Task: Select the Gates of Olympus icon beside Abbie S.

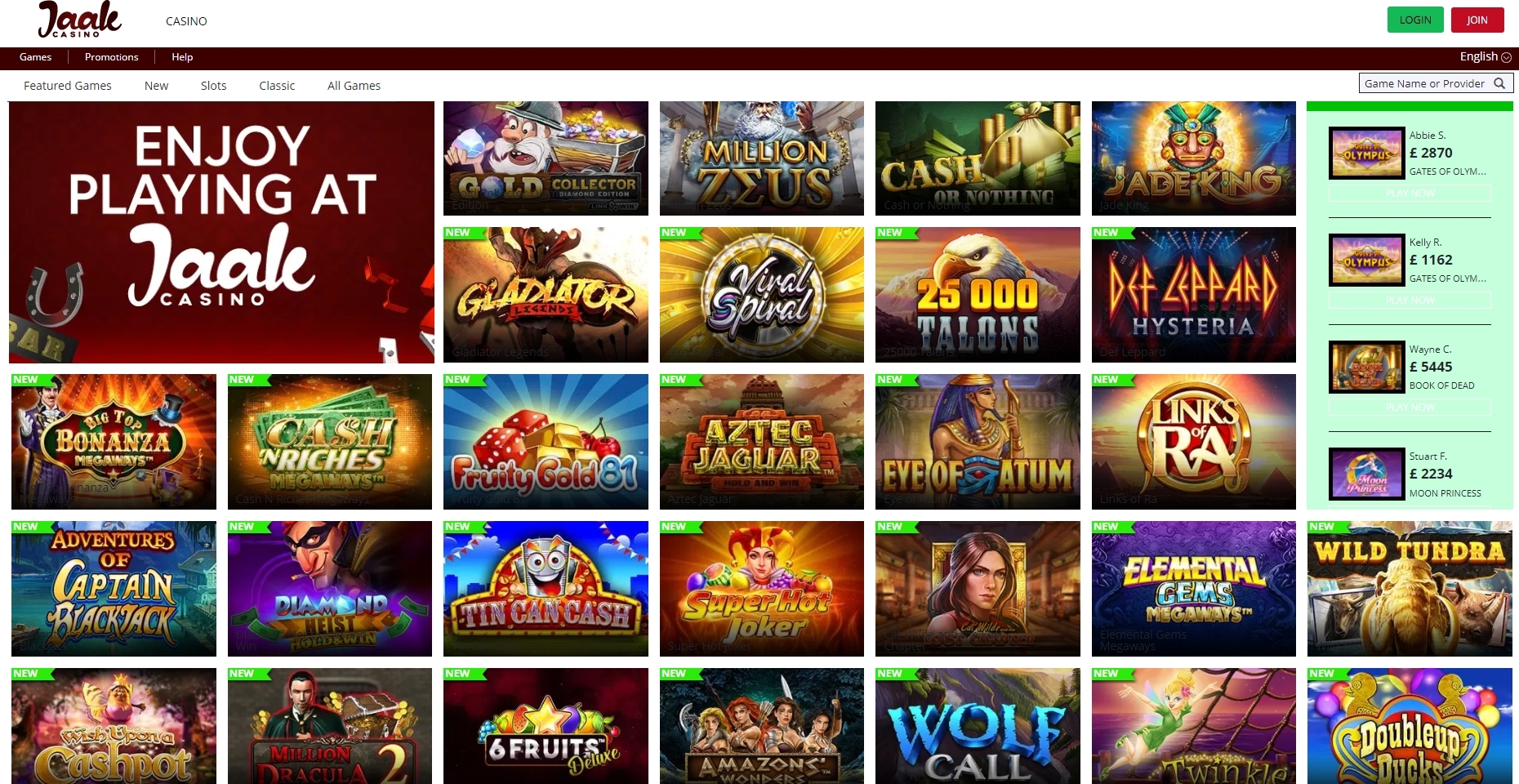Action: point(1366,153)
